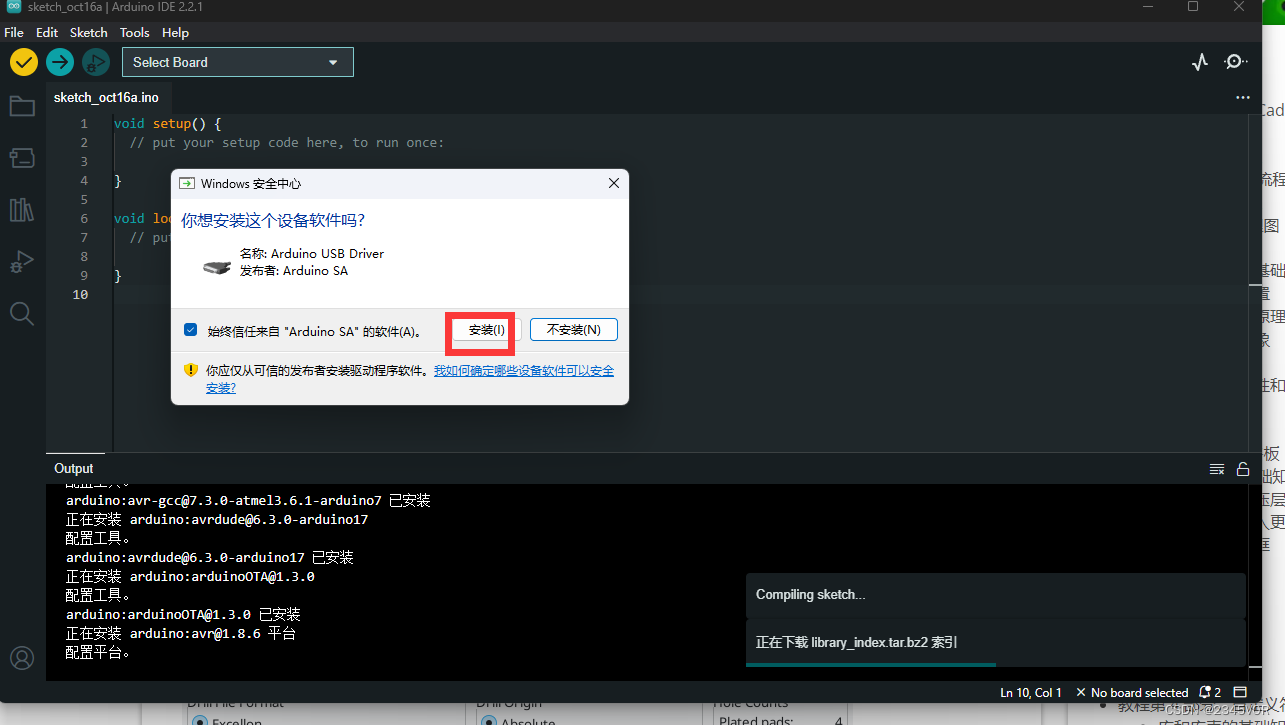Toggle the Output scroll lock icon
1285x725 pixels.
(1243, 469)
